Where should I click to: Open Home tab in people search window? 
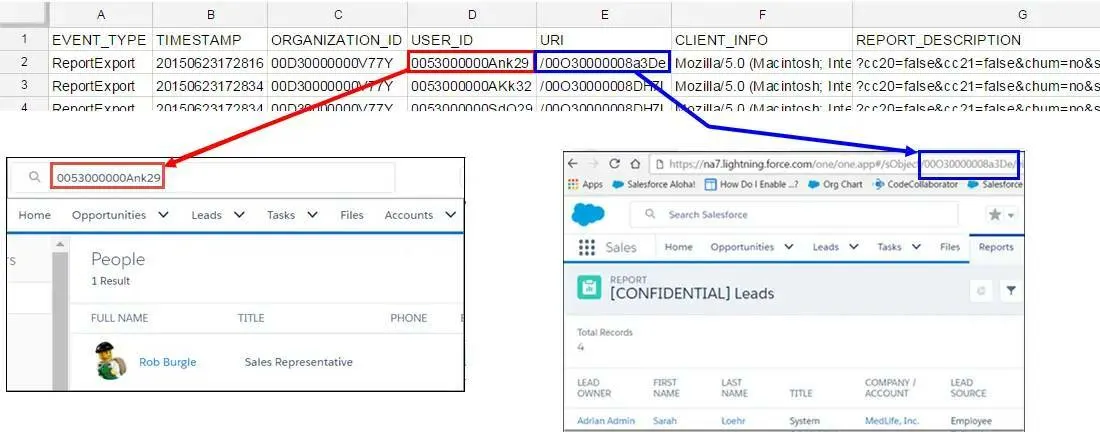click(34, 215)
